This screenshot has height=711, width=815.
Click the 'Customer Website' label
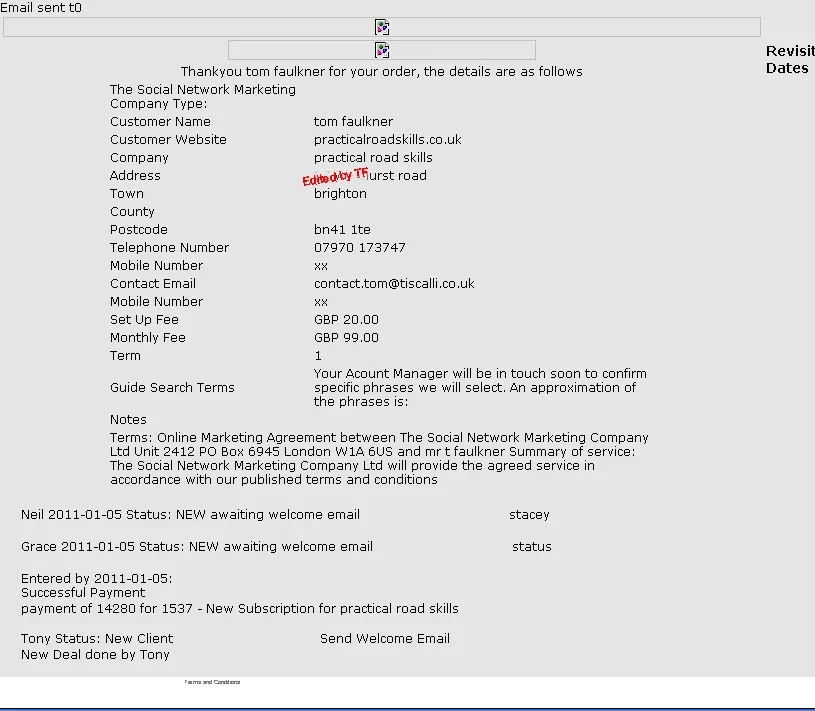click(168, 140)
